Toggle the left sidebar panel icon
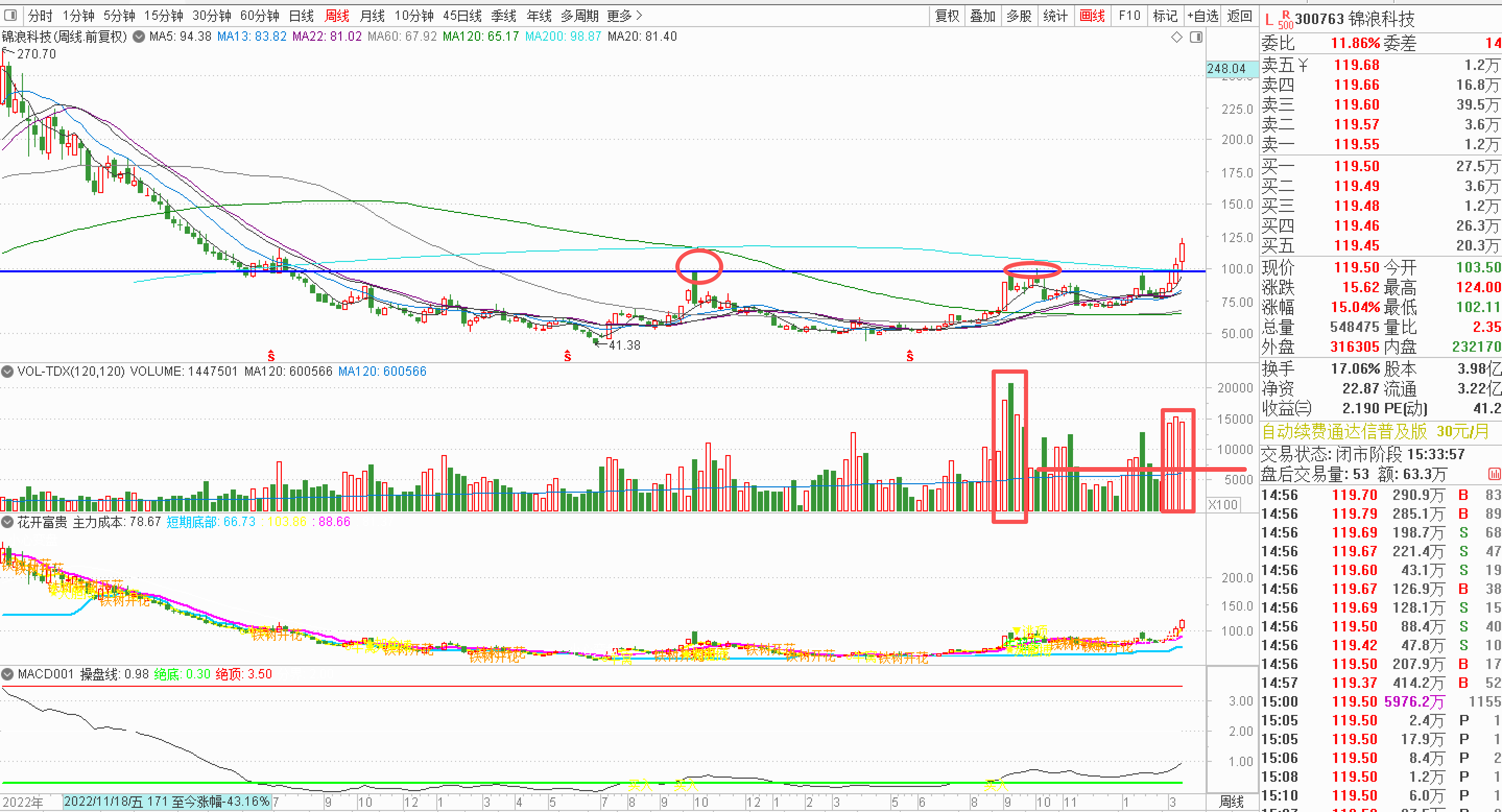The image size is (1502, 812). (x=10, y=15)
